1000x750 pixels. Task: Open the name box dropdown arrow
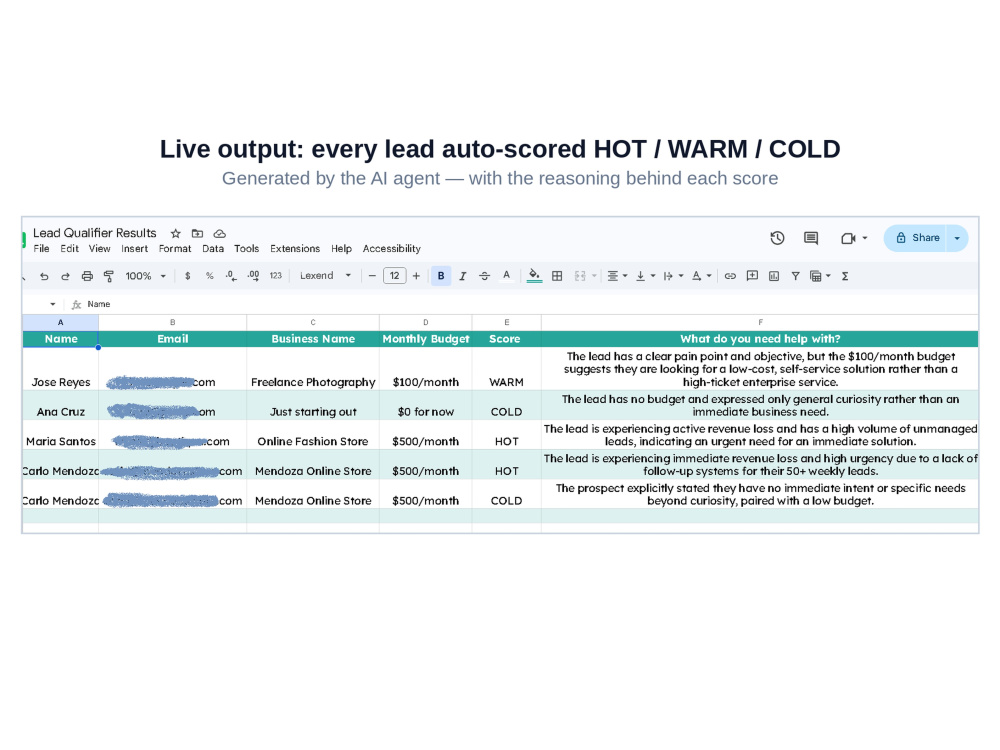tap(53, 304)
